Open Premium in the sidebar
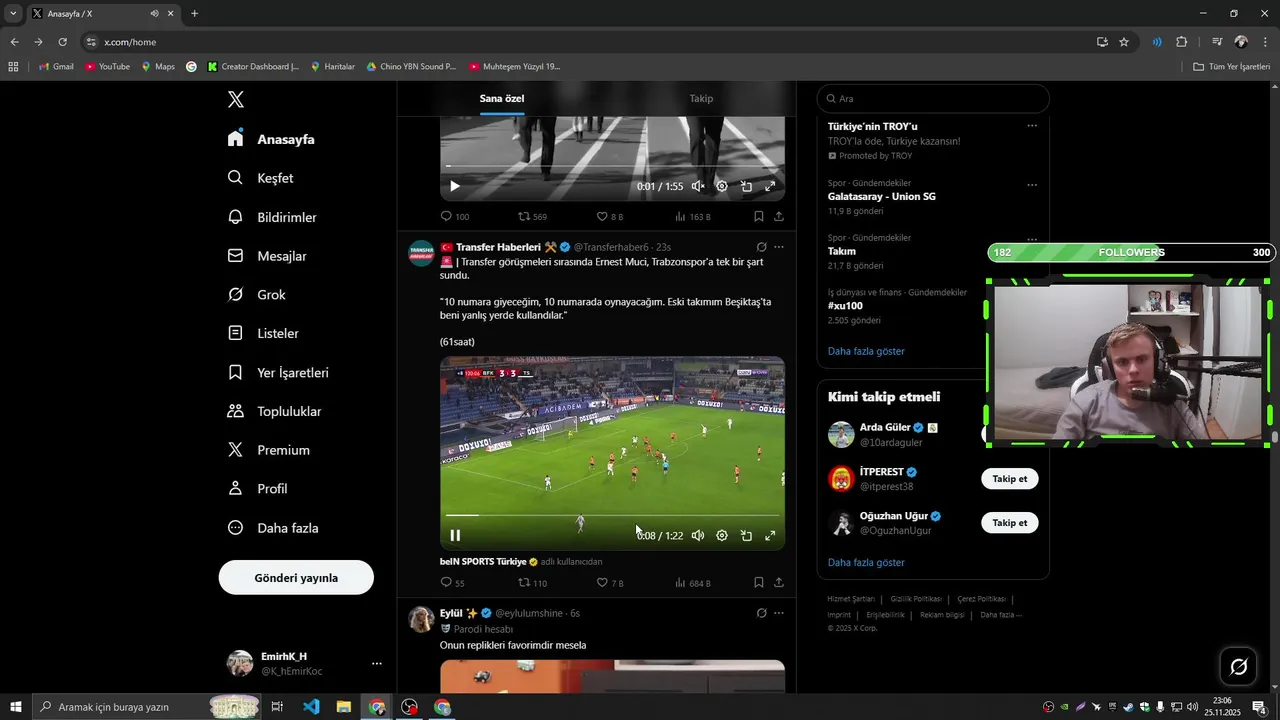The height and width of the screenshot is (720, 1280). pyautogui.click(x=268, y=450)
